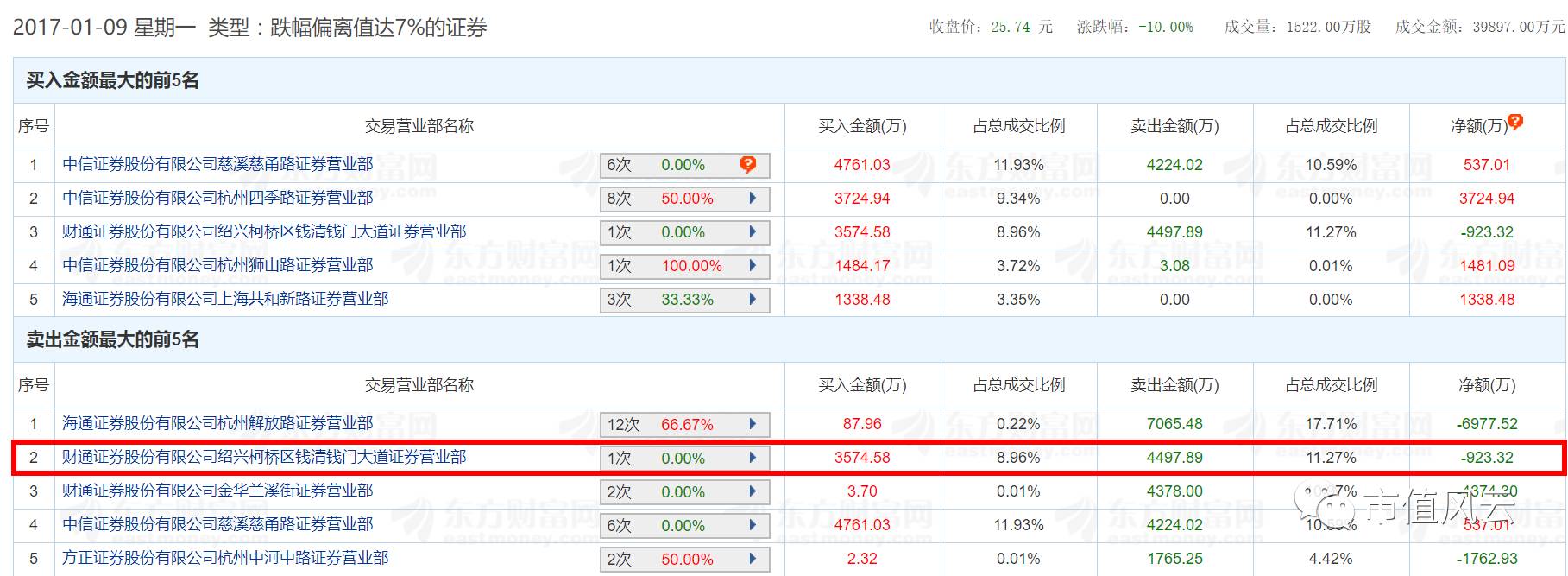Click help icon beside 净额(万) header

click(x=1514, y=122)
